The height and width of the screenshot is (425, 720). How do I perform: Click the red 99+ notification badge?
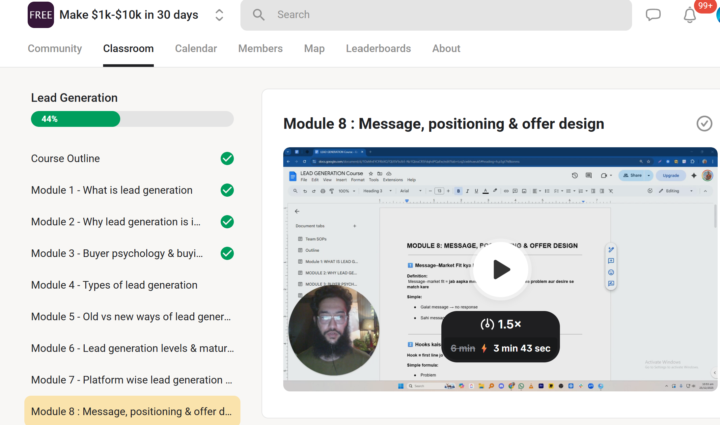(x=705, y=6)
